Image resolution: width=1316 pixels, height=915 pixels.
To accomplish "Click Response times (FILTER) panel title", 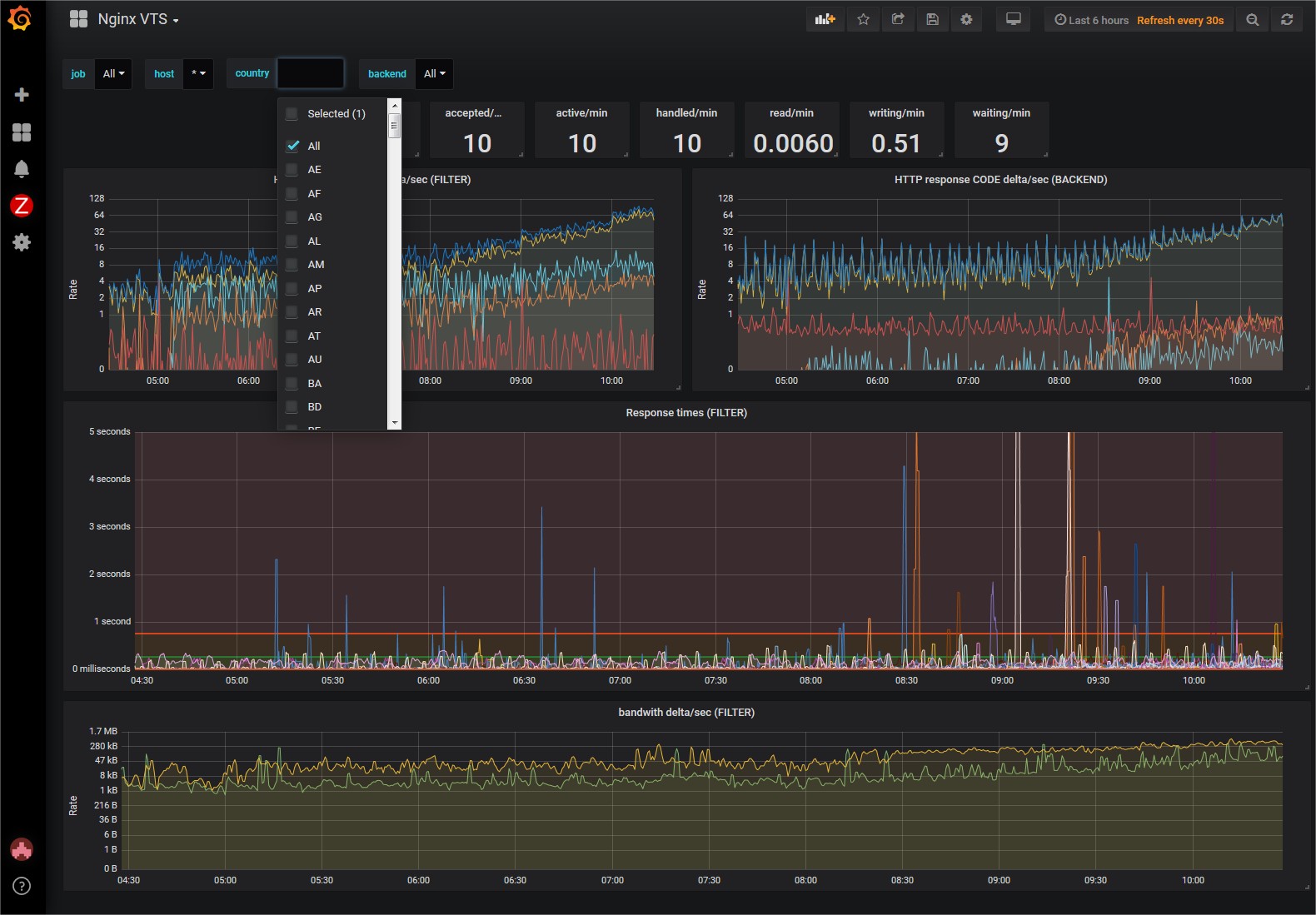I will point(686,413).
